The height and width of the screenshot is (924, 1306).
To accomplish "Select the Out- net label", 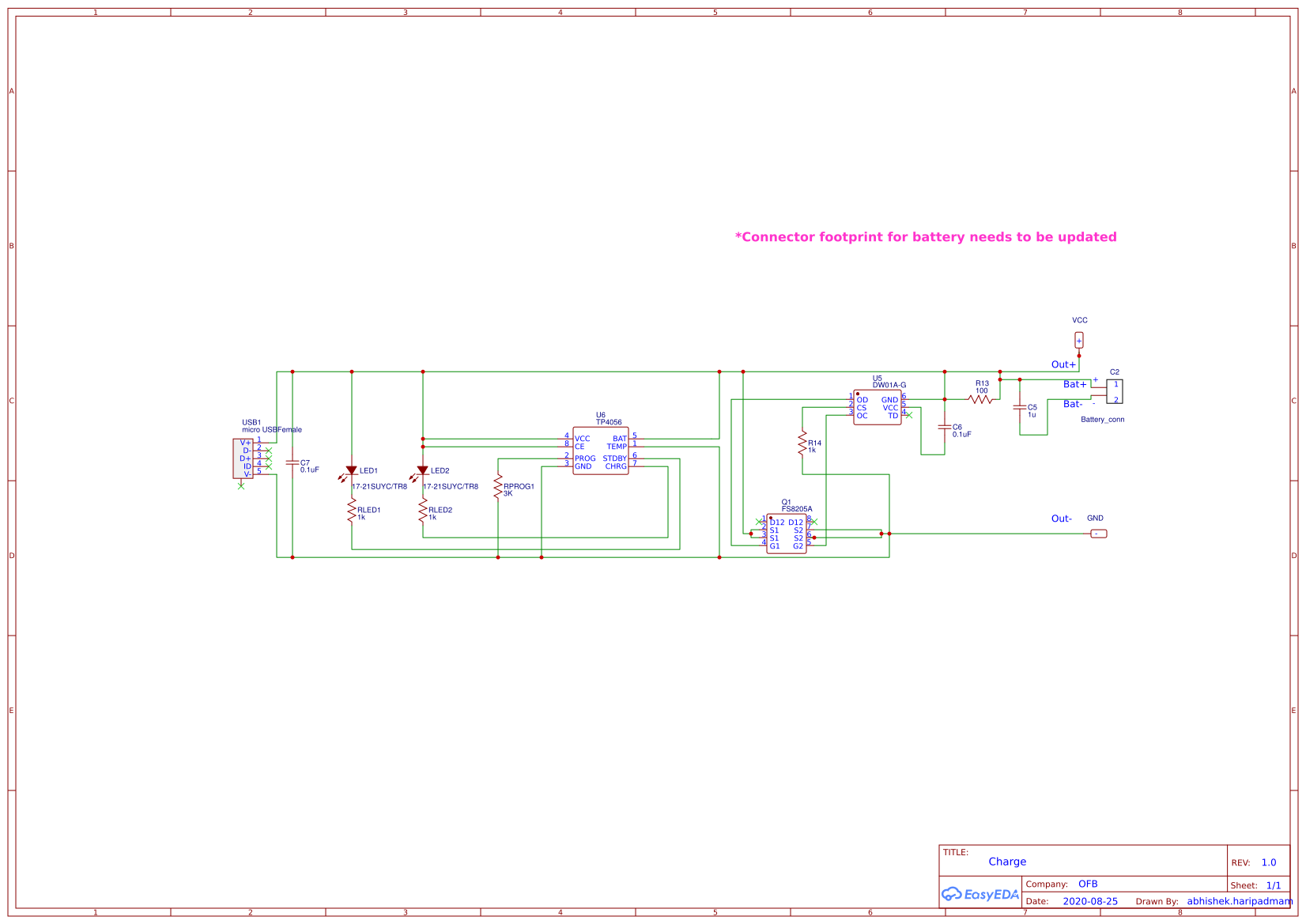I will tap(1061, 519).
